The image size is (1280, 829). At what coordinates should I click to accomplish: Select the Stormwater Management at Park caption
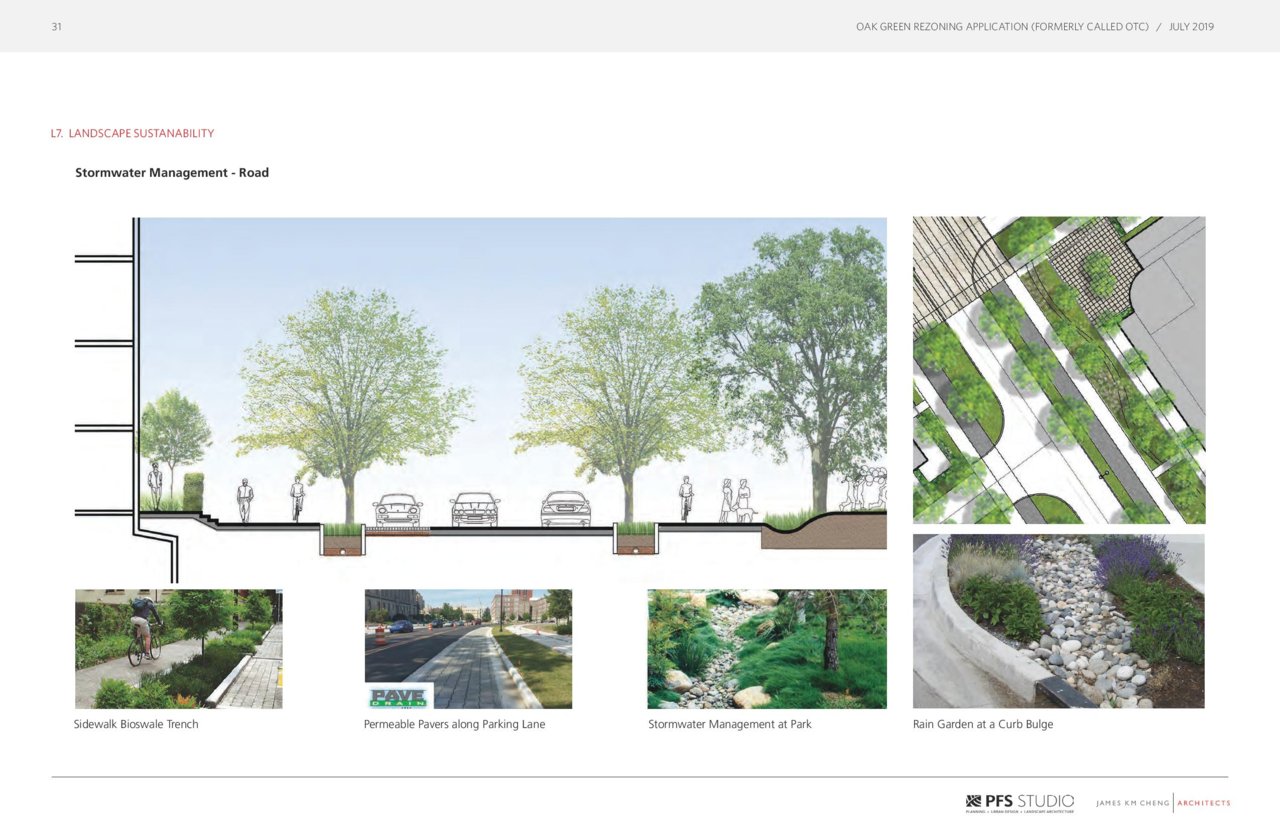[x=730, y=724]
